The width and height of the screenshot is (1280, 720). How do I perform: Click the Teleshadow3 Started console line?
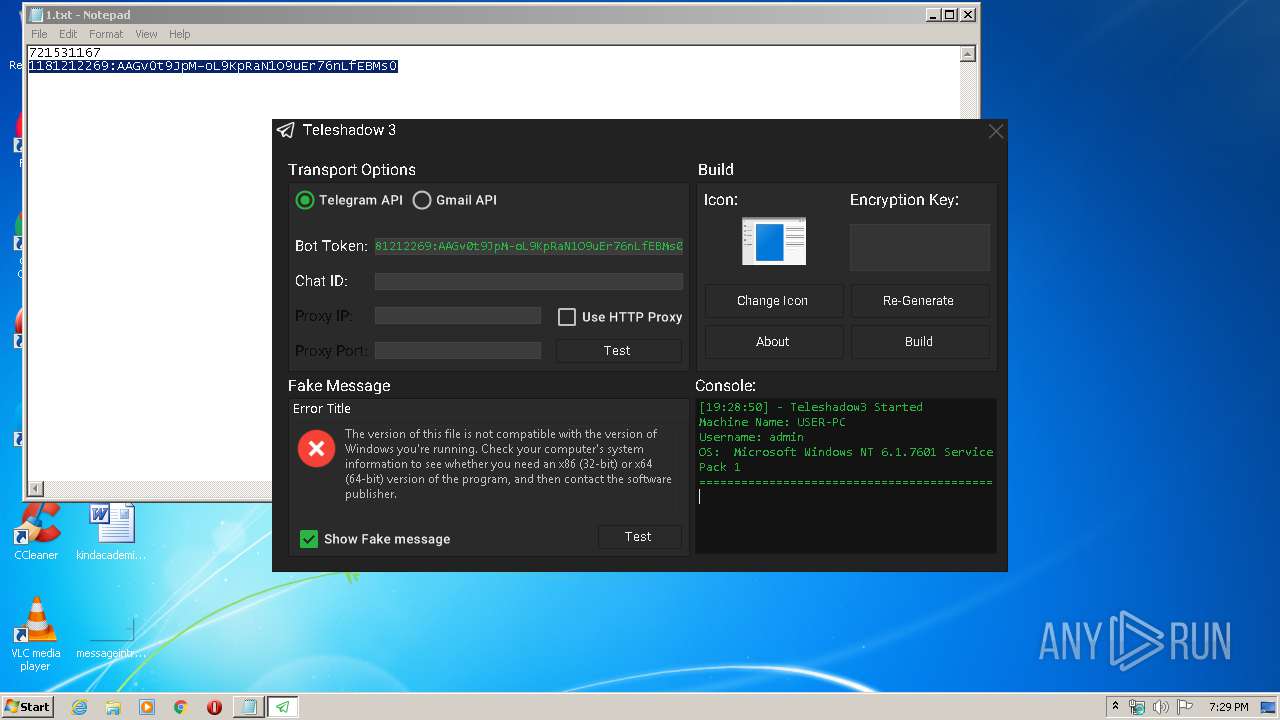coord(811,407)
